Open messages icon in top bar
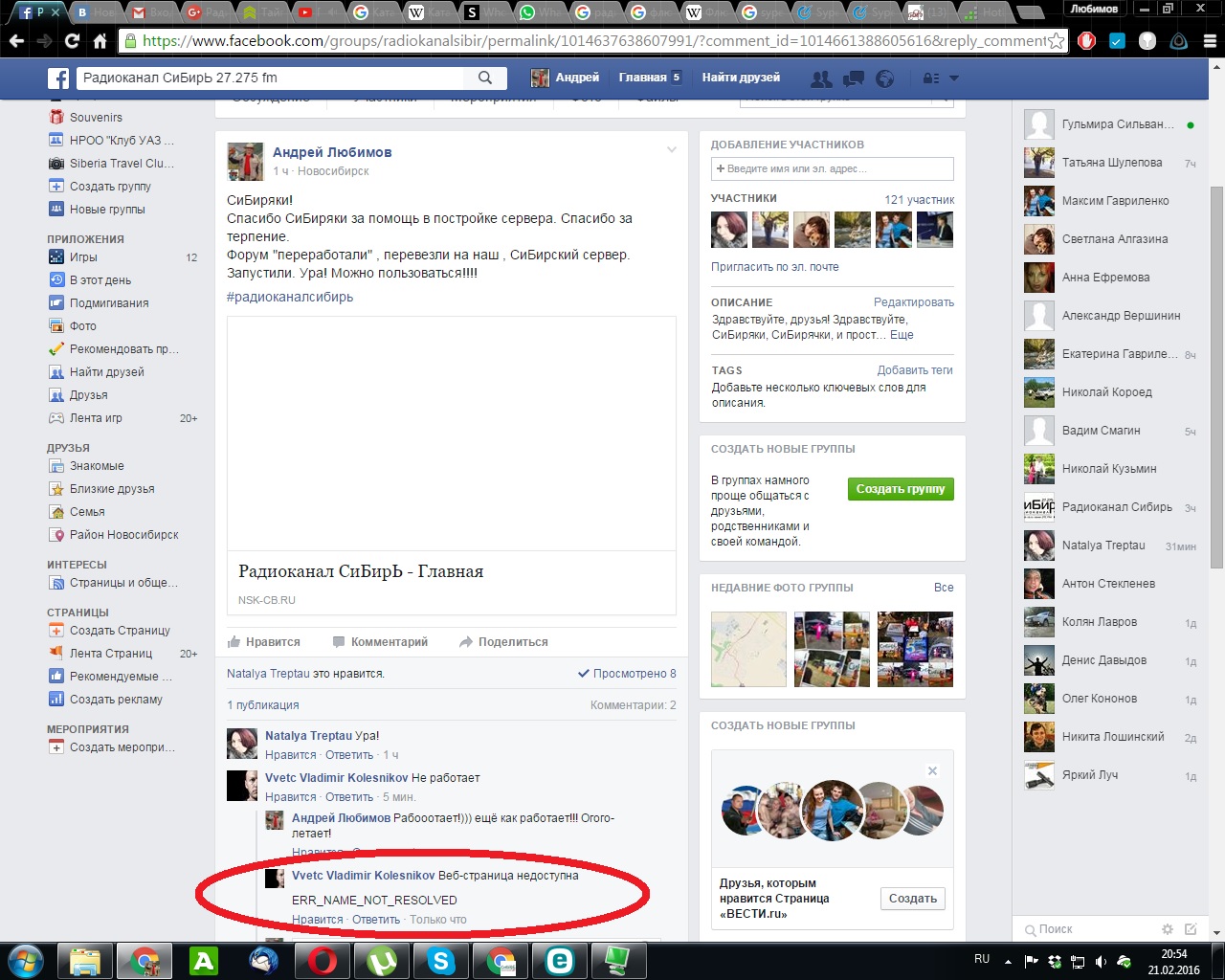The height and width of the screenshot is (980, 1225). [x=853, y=78]
